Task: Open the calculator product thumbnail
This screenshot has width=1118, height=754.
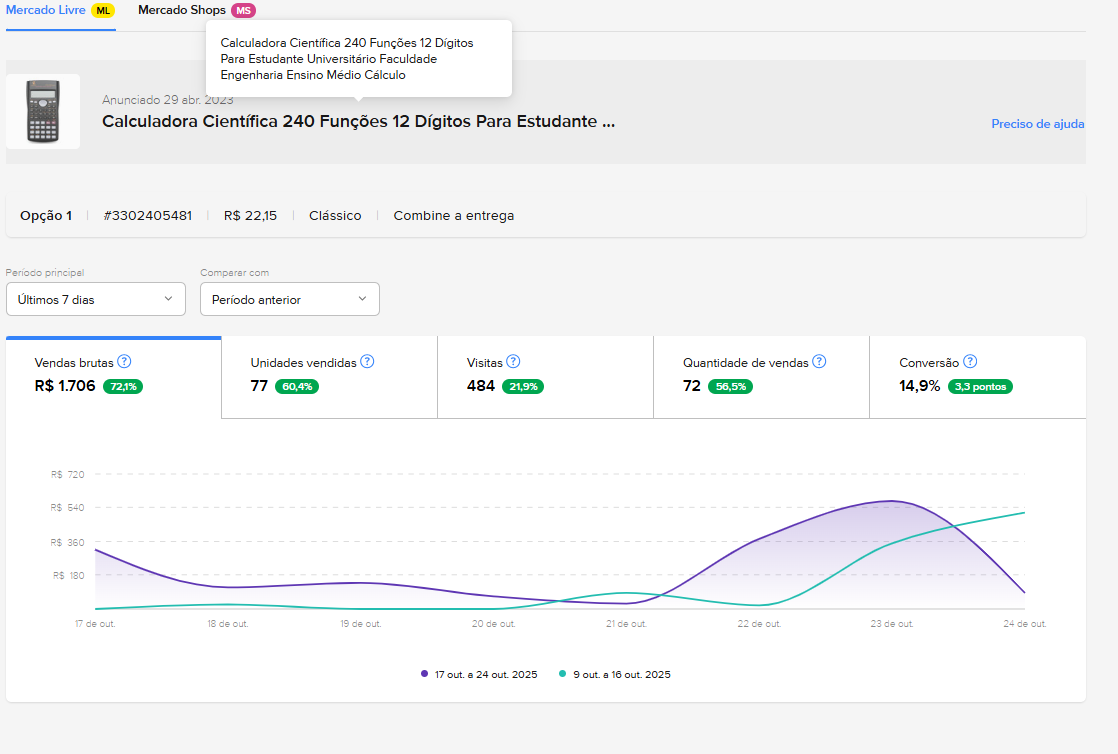Action: point(43,112)
